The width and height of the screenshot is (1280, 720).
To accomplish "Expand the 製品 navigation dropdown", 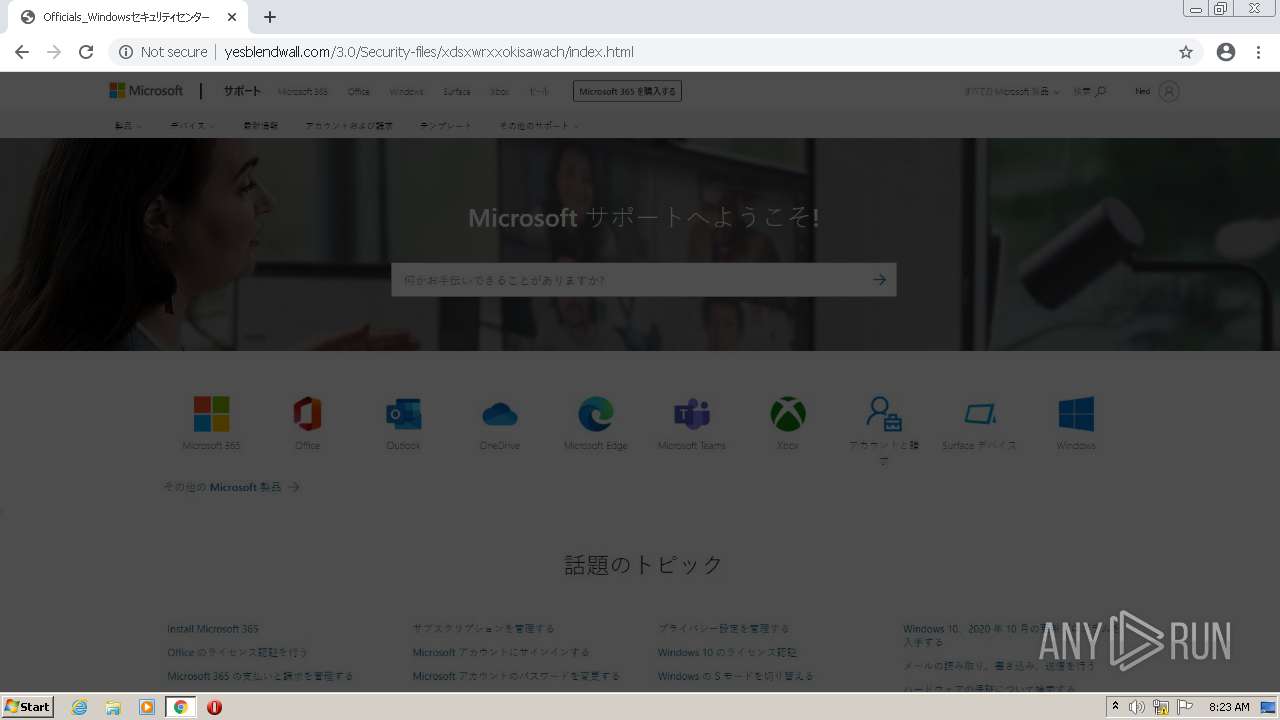I will (x=128, y=126).
